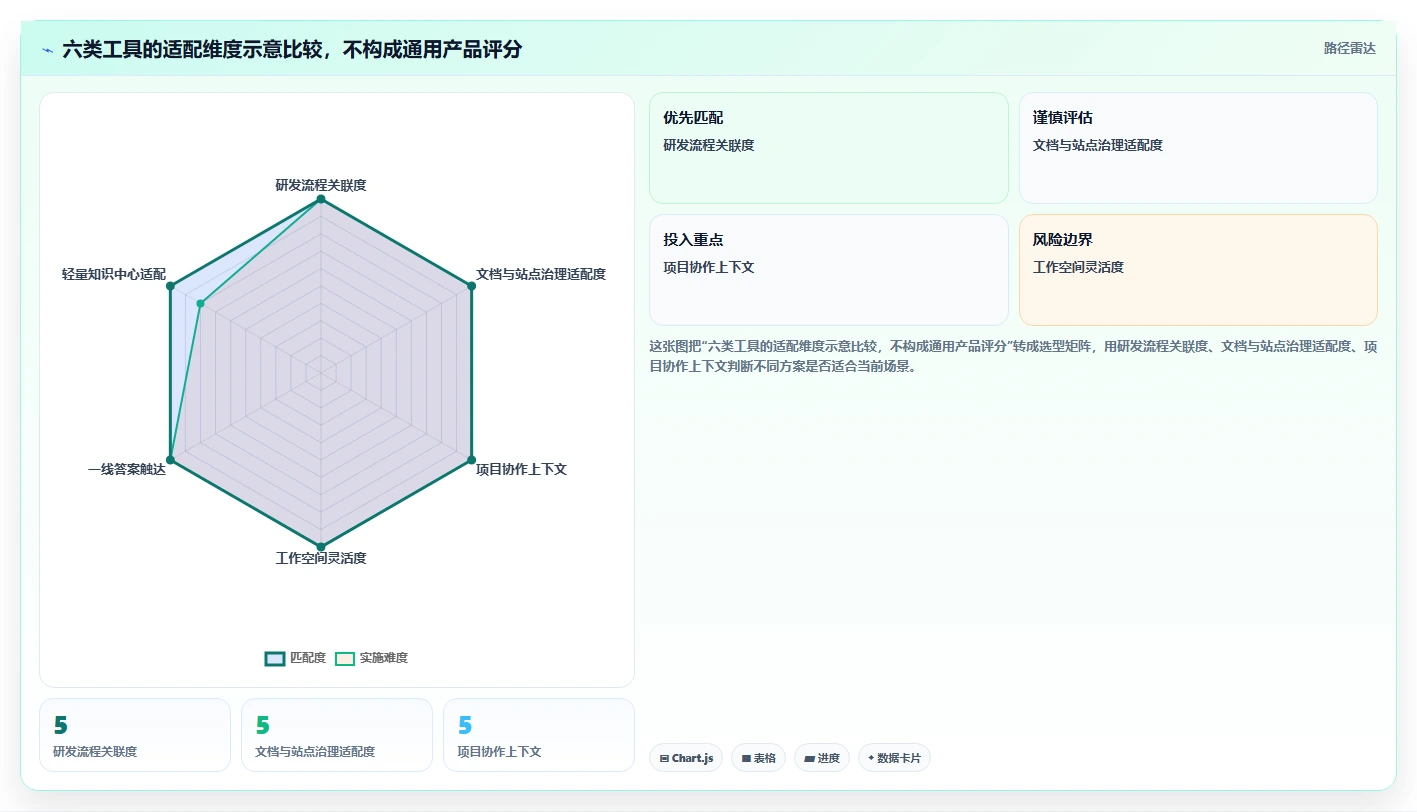The height and width of the screenshot is (812, 1417).
Task: Click the lightning icon beside the header title
Action: point(47,49)
